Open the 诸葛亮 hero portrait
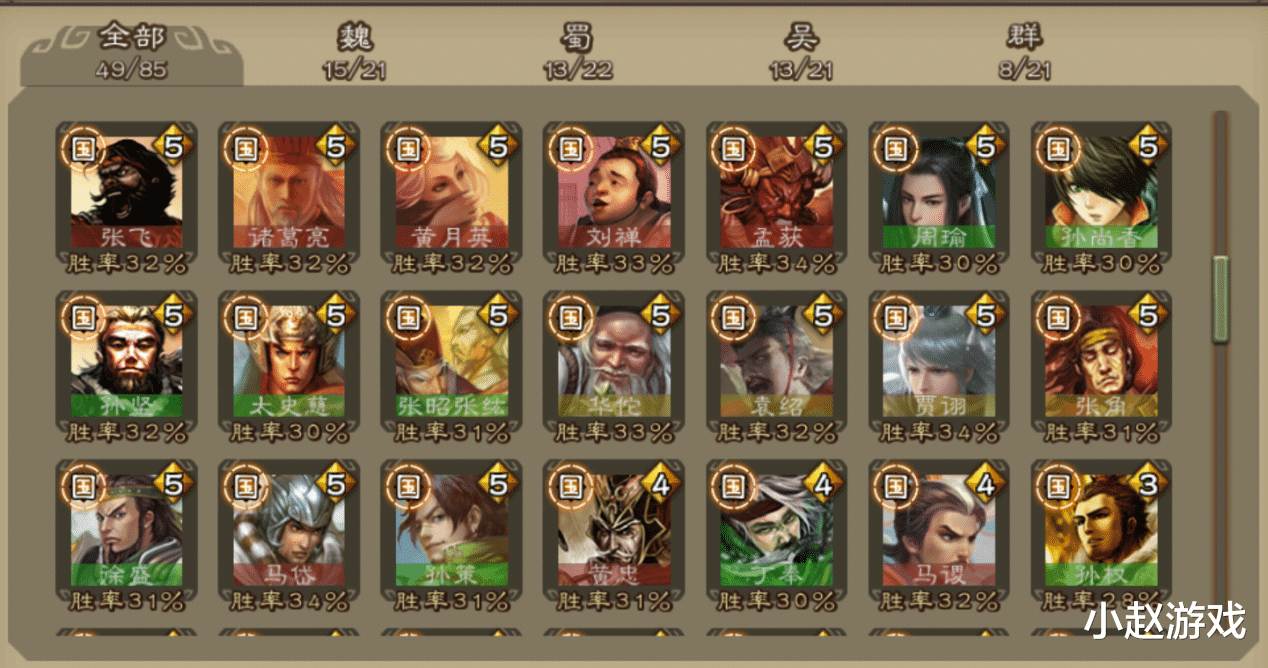Viewport: 1268px width, 668px height. tap(289, 193)
